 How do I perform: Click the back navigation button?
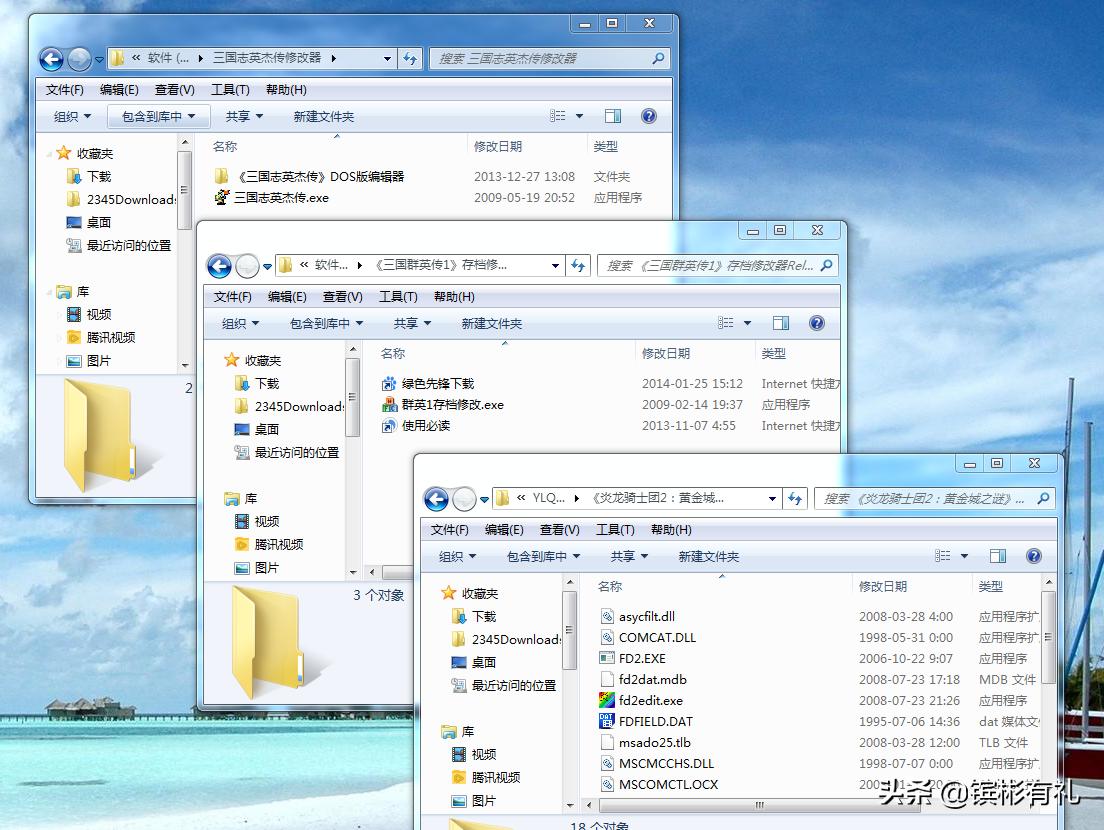(438, 497)
